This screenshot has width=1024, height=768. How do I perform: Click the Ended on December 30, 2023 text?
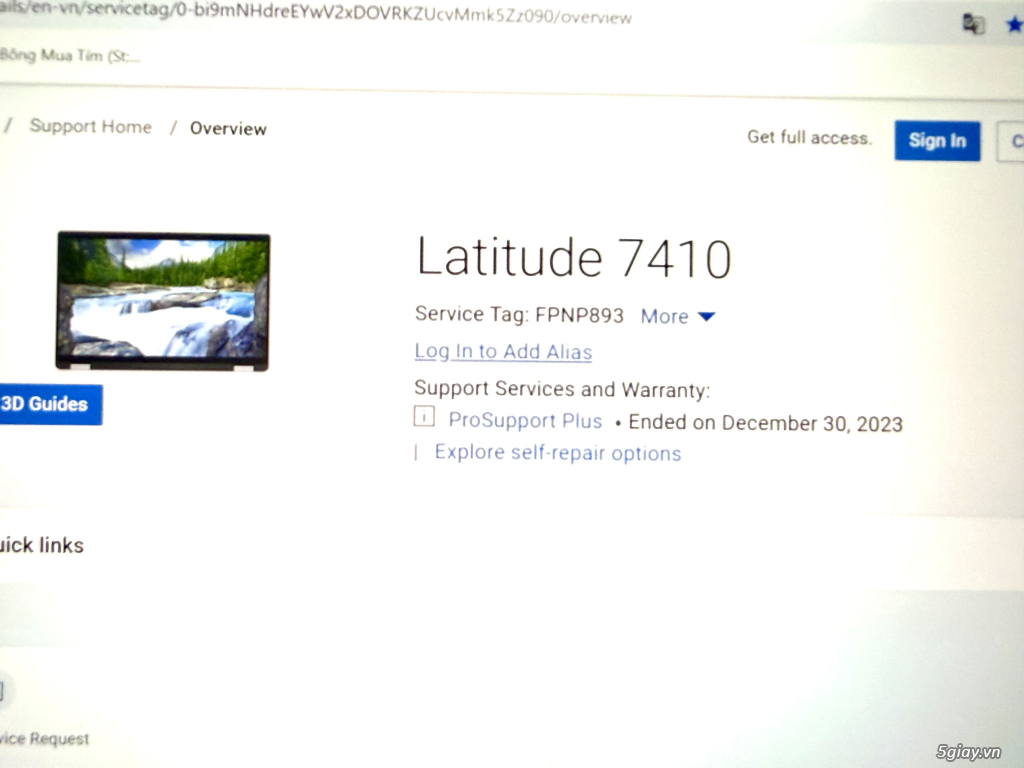765,423
